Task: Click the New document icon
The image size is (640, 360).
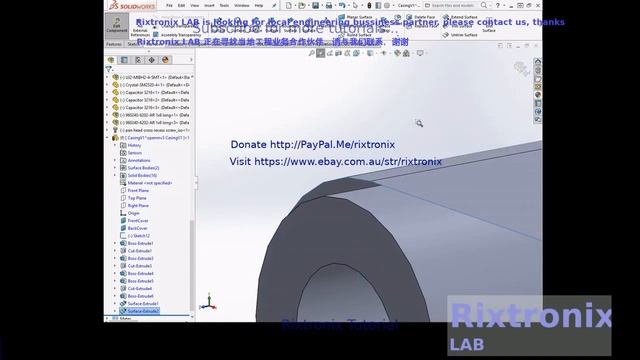Action: (289, 6)
